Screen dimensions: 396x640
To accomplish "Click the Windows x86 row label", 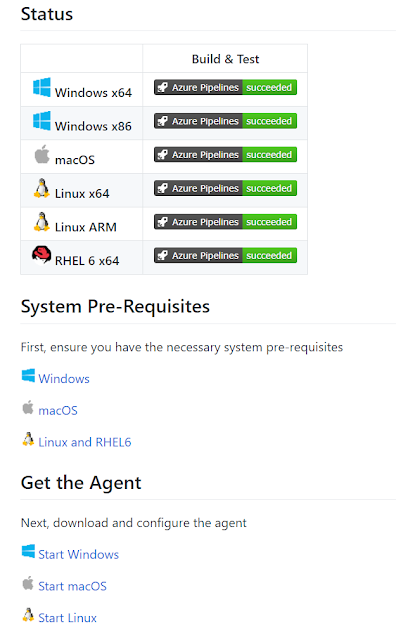I will click(93, 126).
